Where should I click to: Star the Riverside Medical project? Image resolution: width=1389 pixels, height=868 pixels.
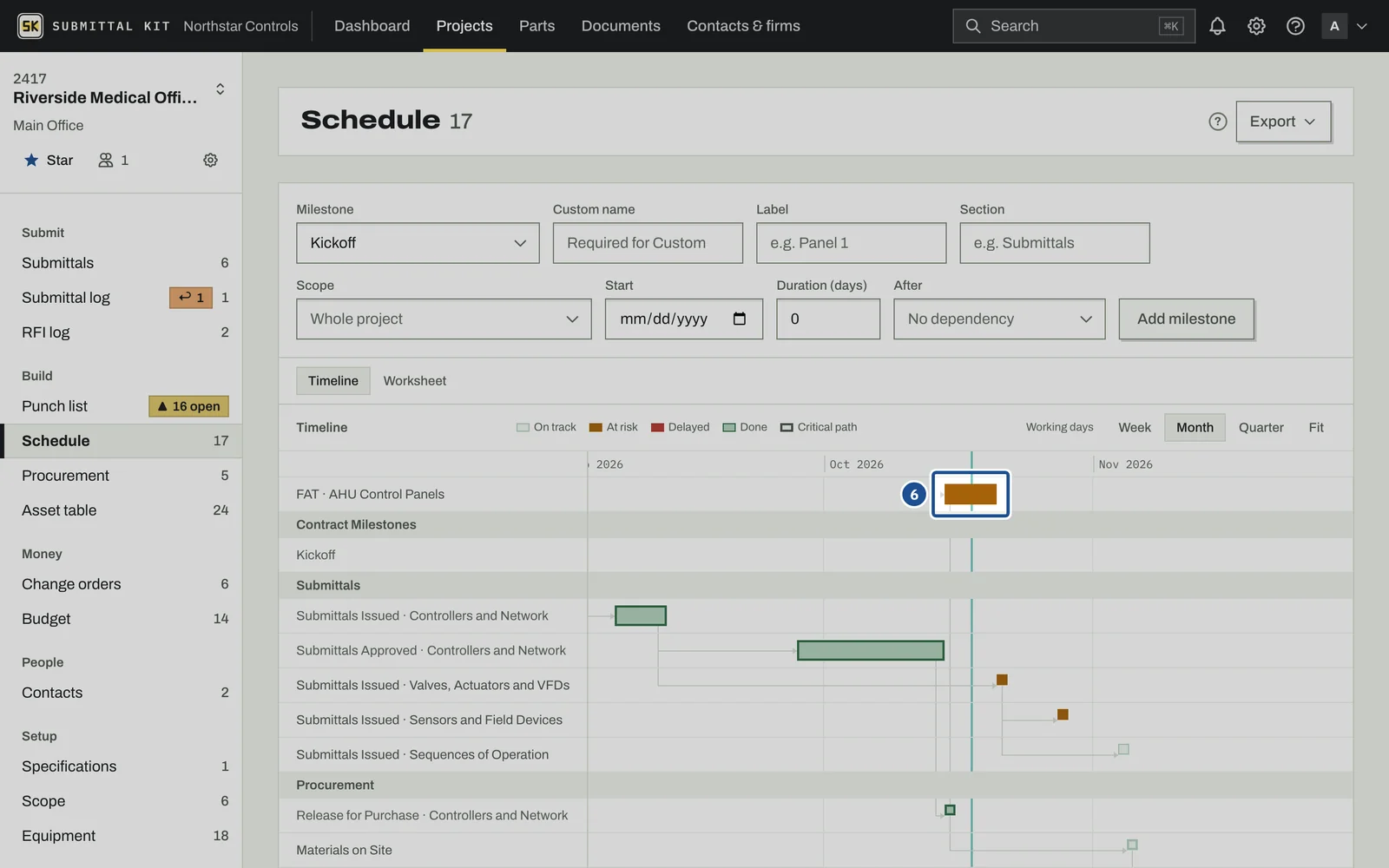pos(49,160)
